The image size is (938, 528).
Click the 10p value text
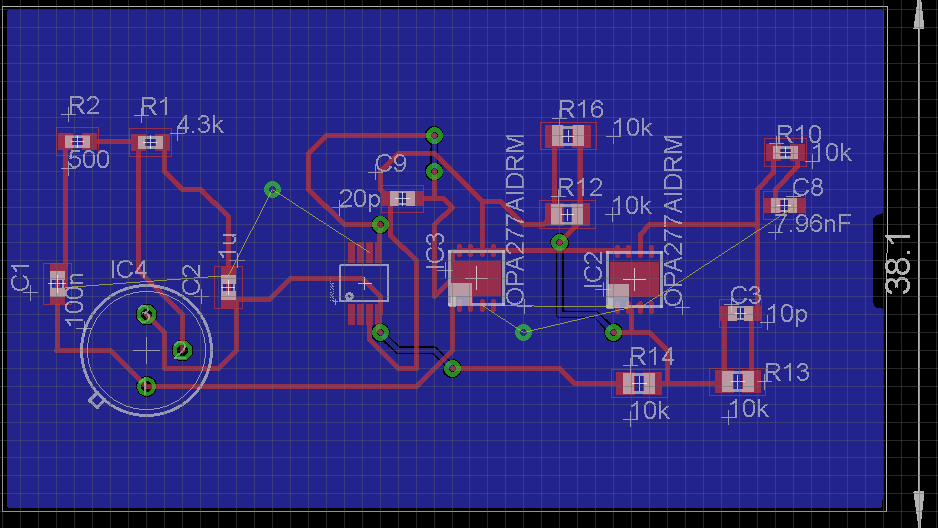point(787,314)
